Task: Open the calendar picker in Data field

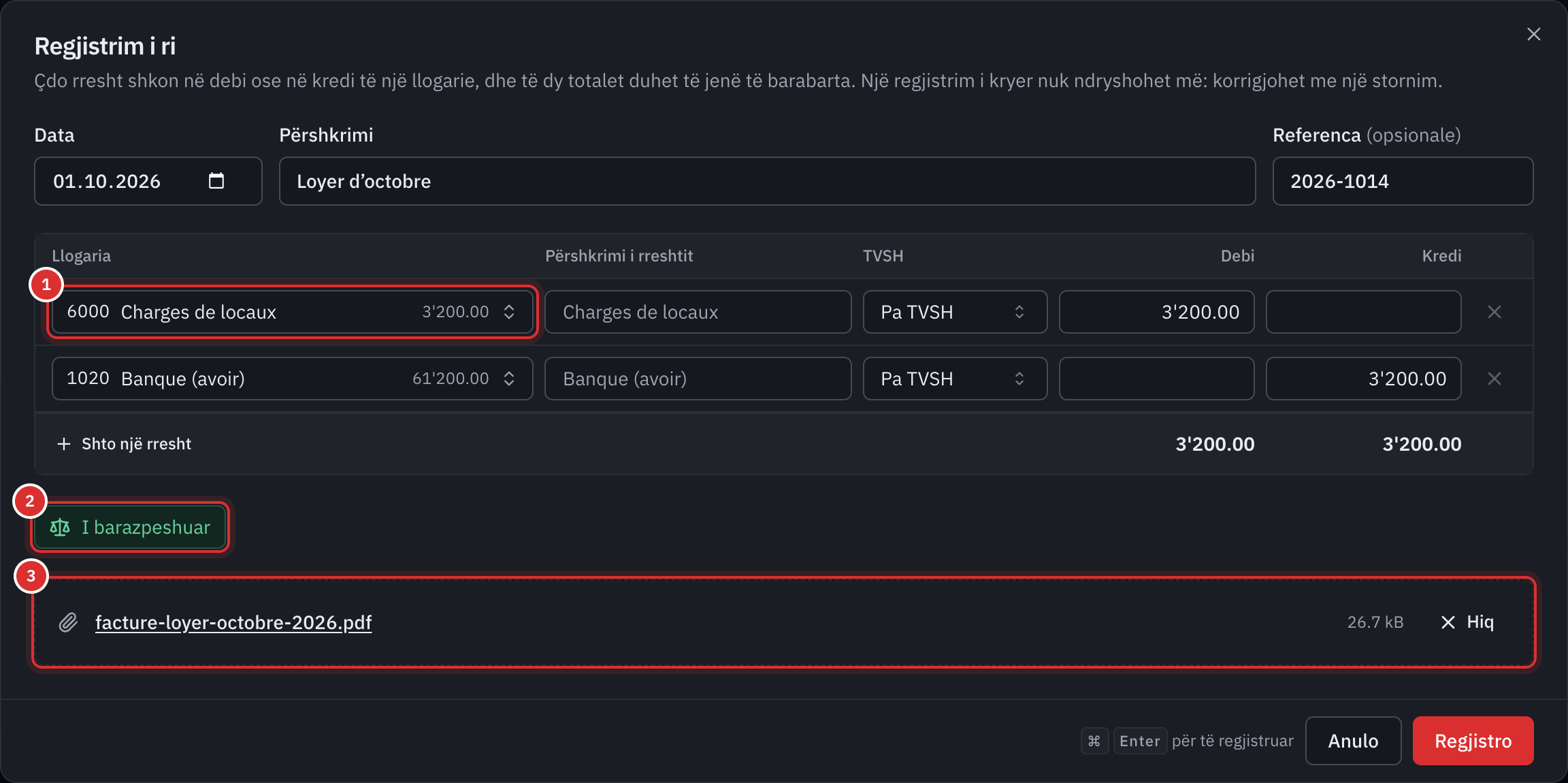Action: click(x=216, y=180)
